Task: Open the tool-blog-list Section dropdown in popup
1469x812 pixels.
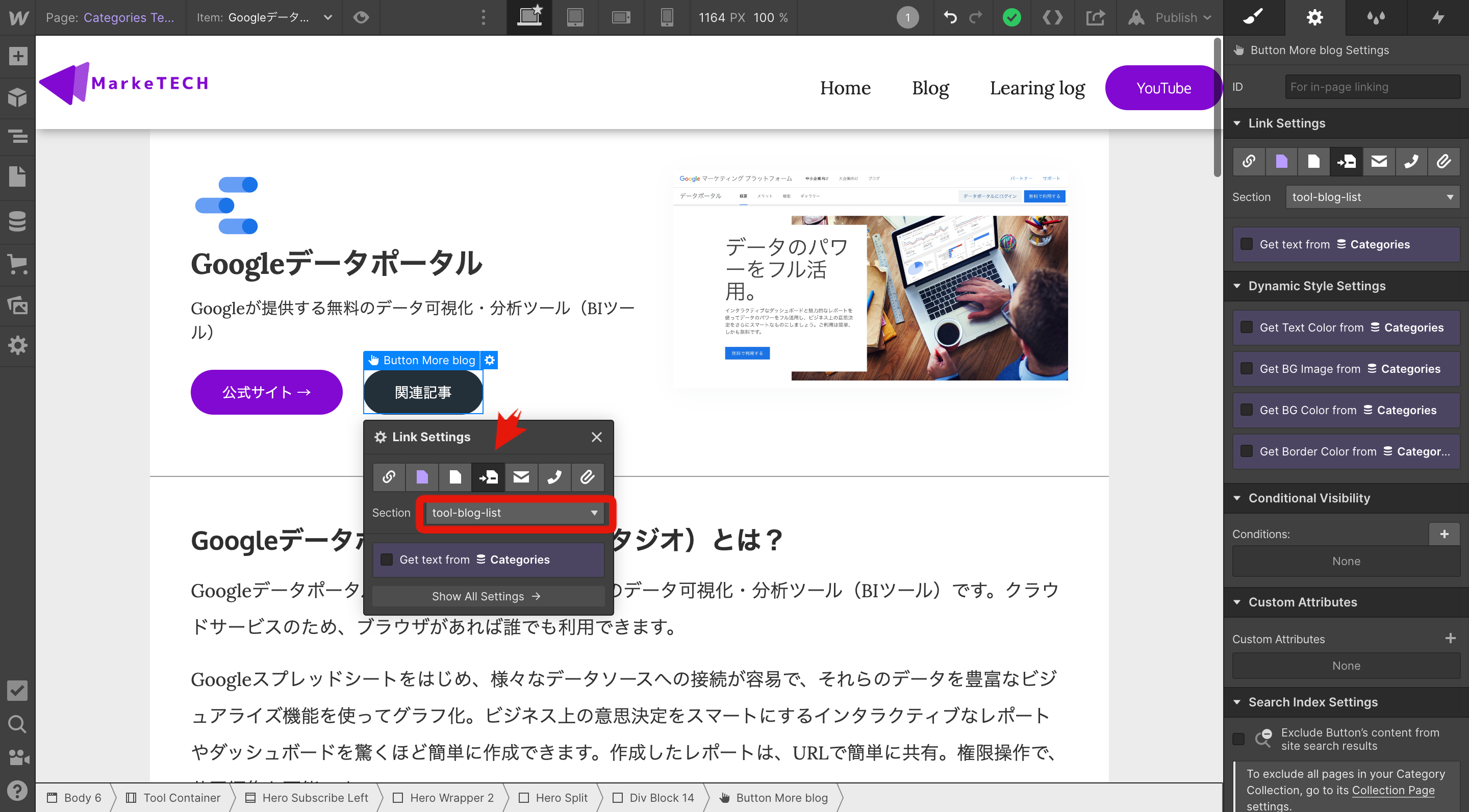Action: click(514, 513)
